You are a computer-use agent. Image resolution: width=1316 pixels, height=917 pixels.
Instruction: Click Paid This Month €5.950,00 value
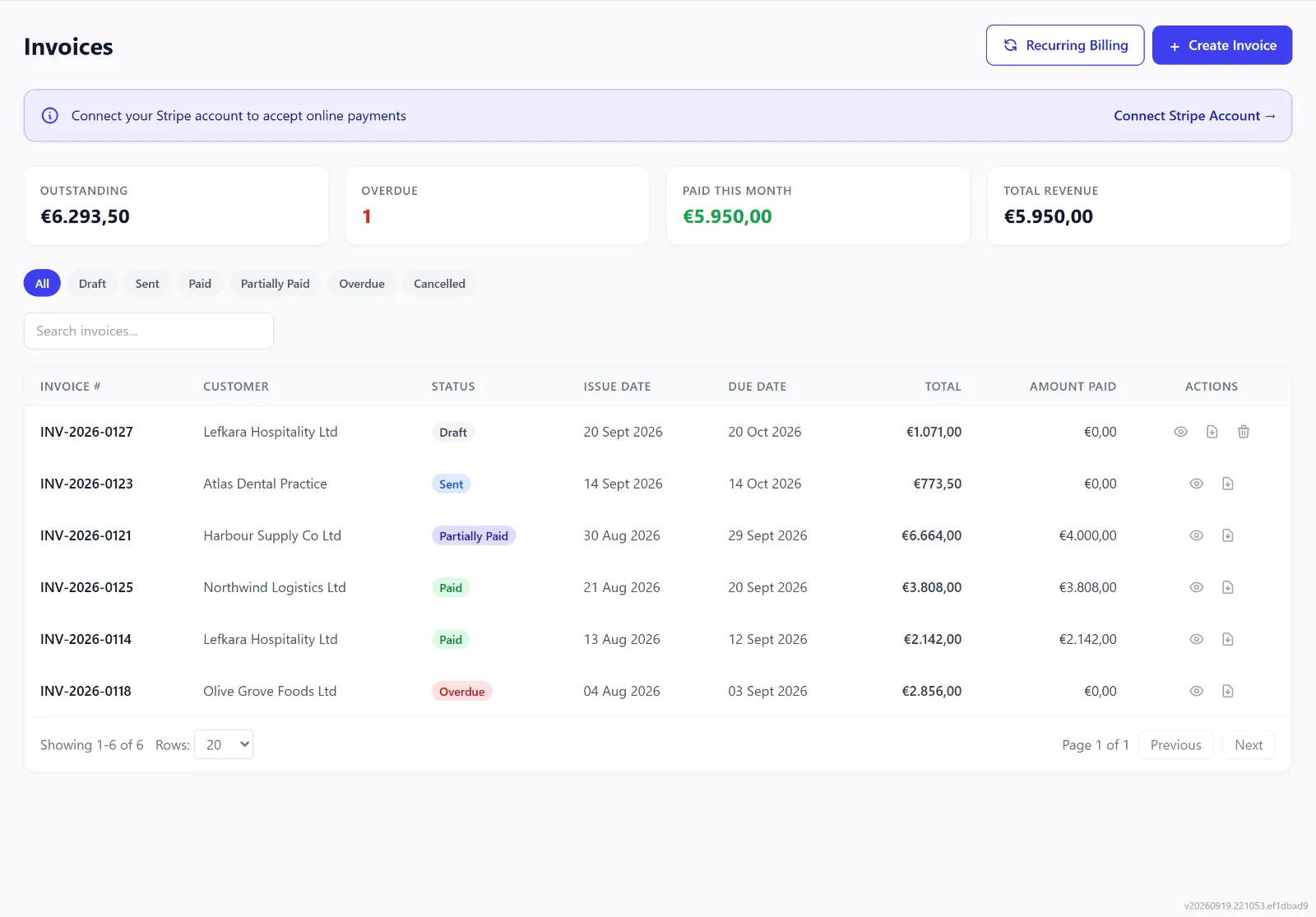coord(727,216)
